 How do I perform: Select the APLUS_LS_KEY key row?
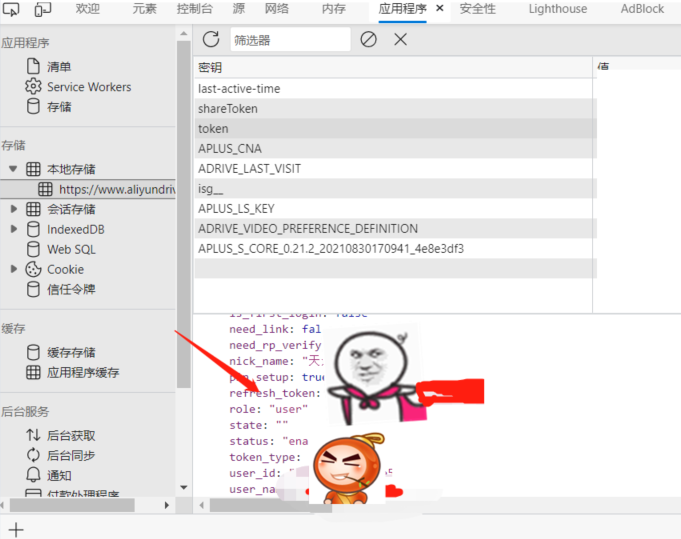tap(395, 208)
